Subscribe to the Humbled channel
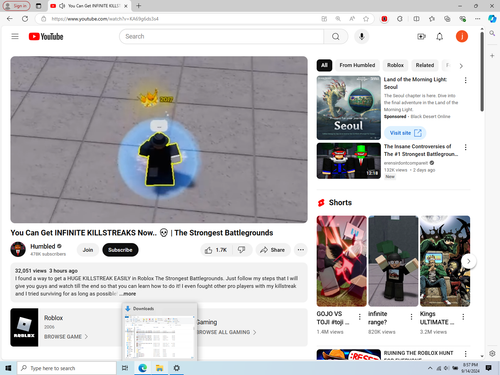The height and width of the screenshot is (375, 500). pyautogui.click(x=120, y=250)
